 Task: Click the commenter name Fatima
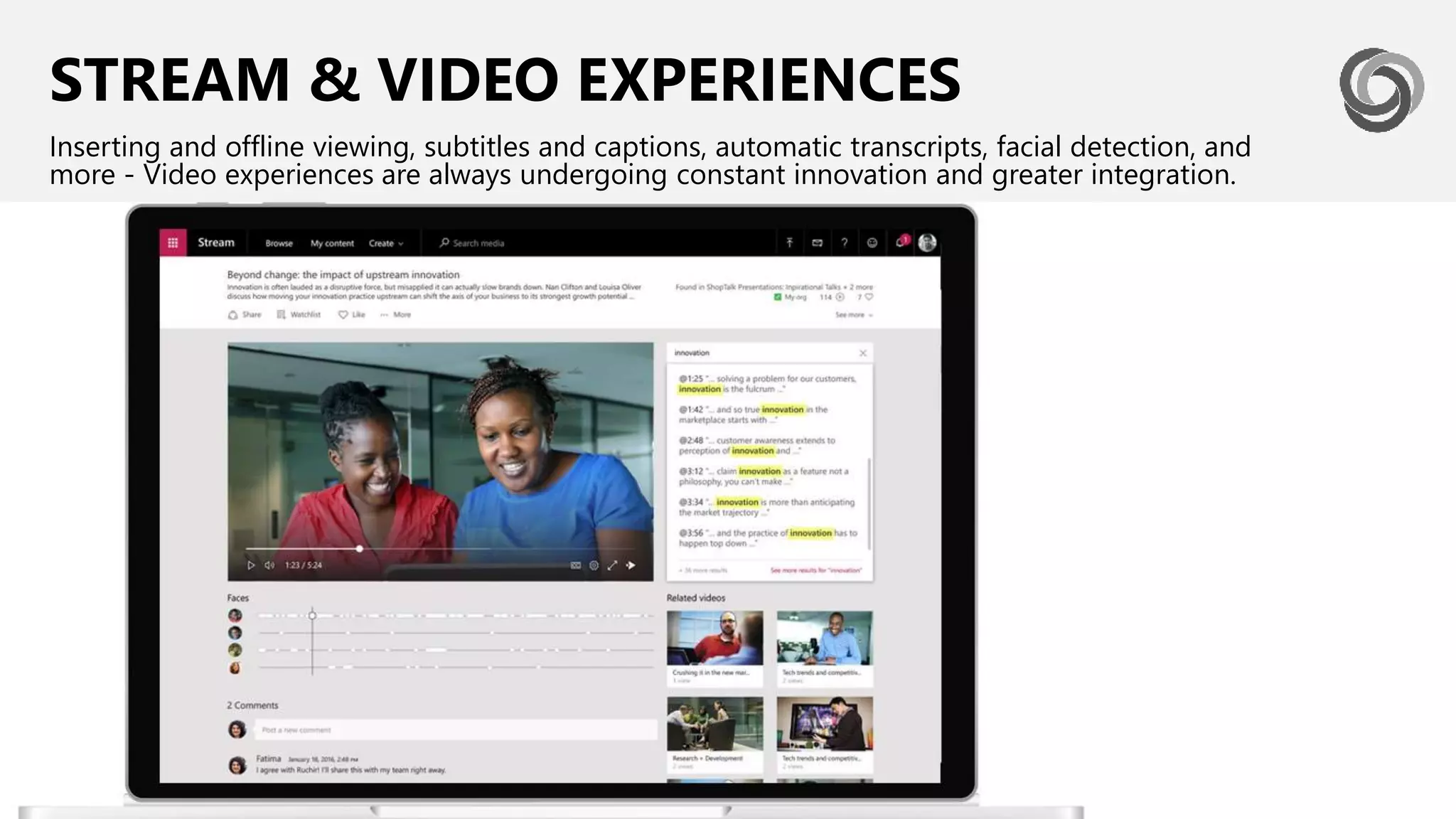[x=269, y=759]
